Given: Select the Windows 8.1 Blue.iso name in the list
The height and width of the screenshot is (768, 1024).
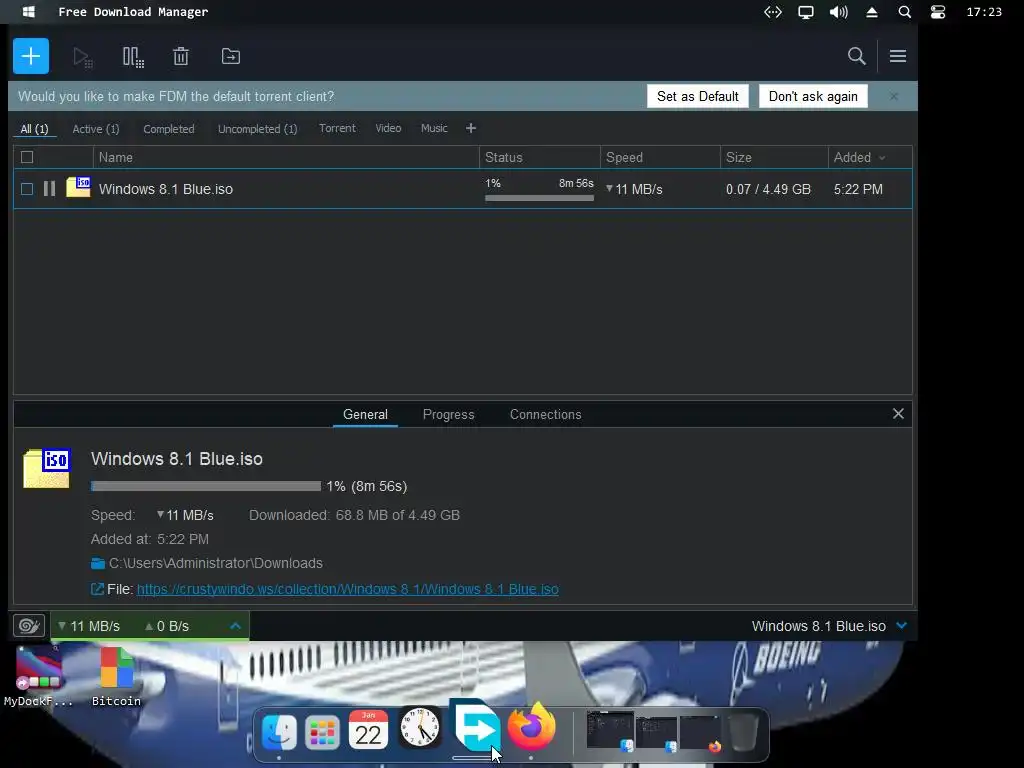Looking at the screenshot, I should tap(166, 189).
